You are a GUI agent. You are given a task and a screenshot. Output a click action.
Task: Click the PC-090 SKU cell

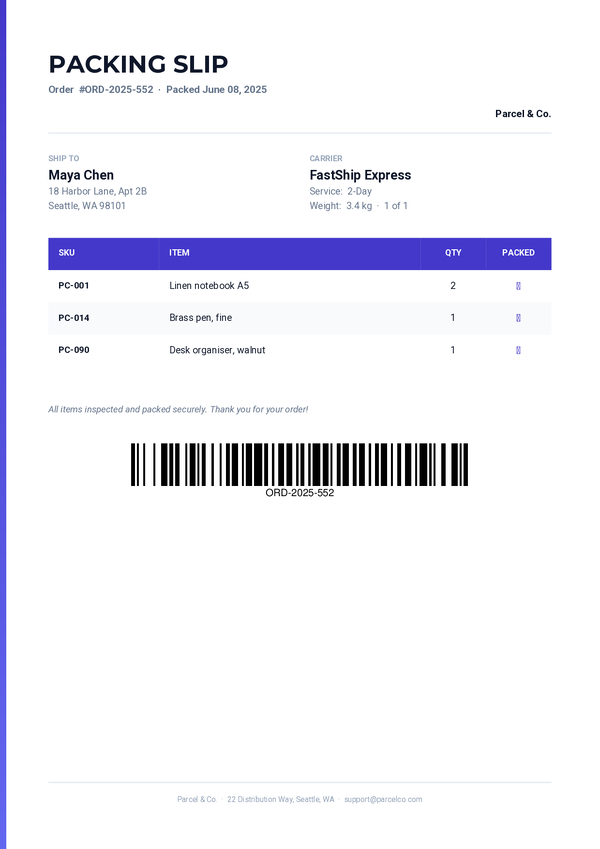click(x=74, y=350)
